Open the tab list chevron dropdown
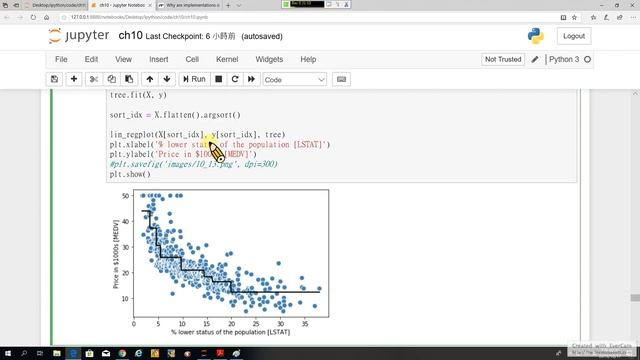This screenshot has width=640, height=360. (239, 5)
